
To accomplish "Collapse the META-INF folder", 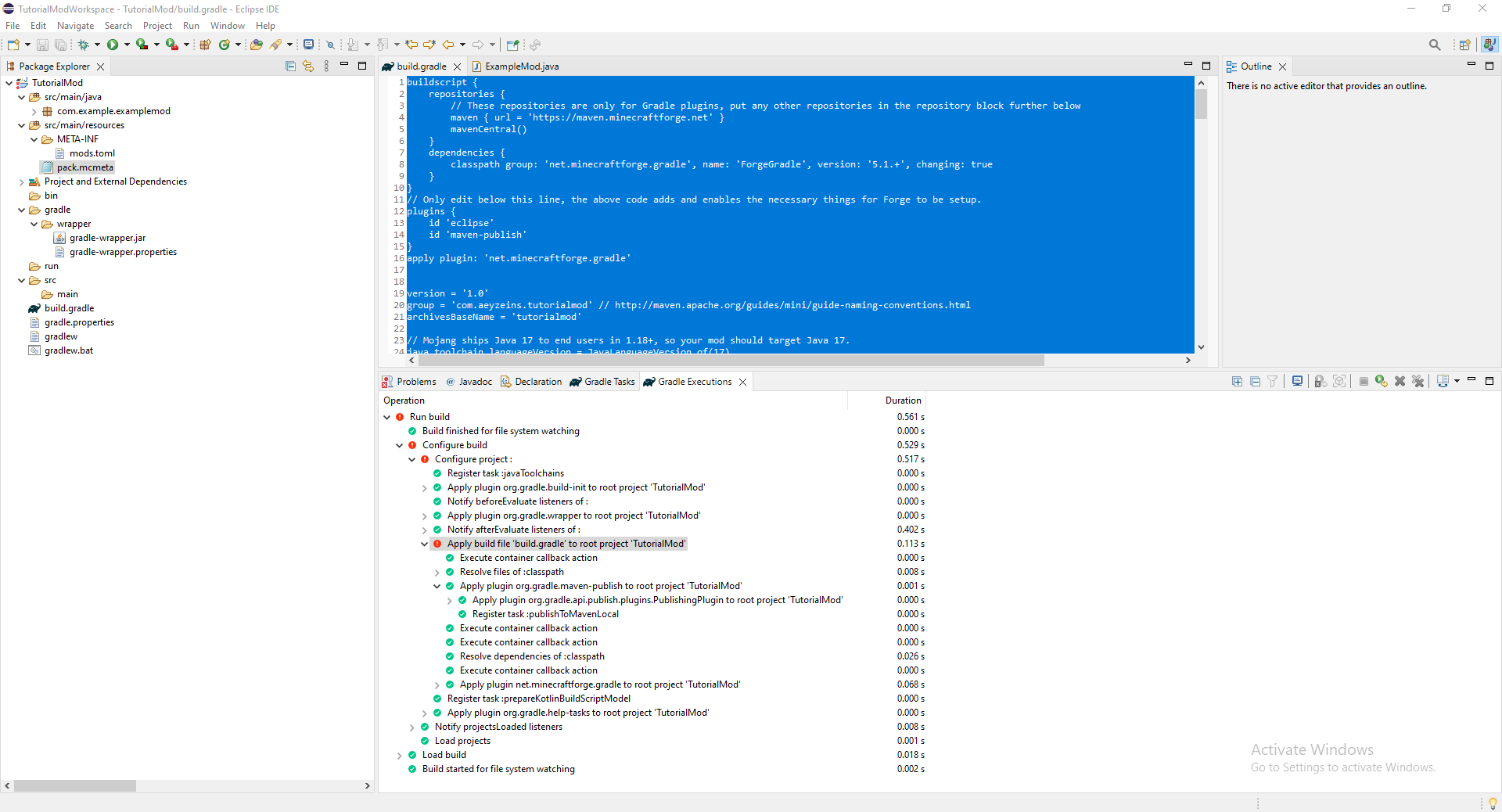I will pos(34,140).
